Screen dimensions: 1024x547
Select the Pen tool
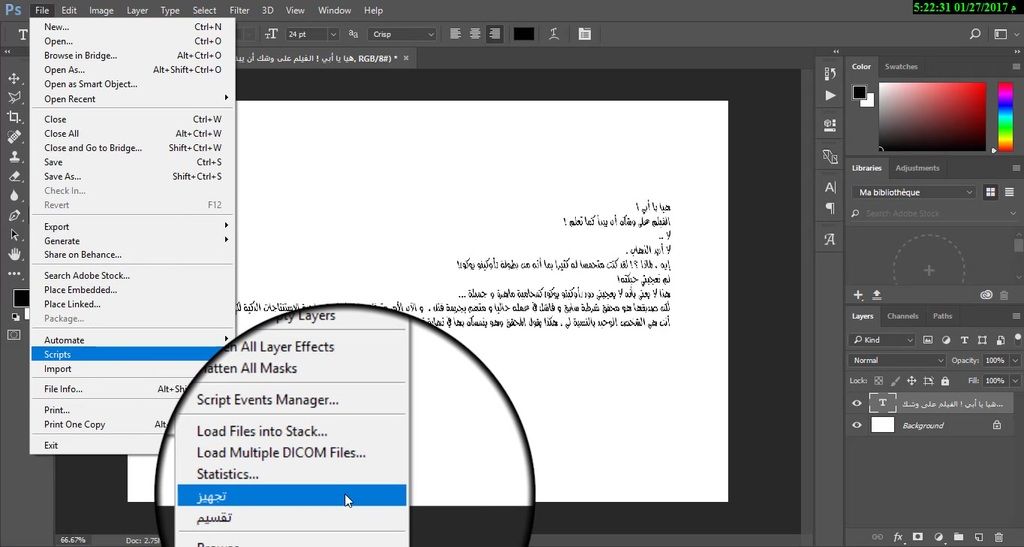14,215
